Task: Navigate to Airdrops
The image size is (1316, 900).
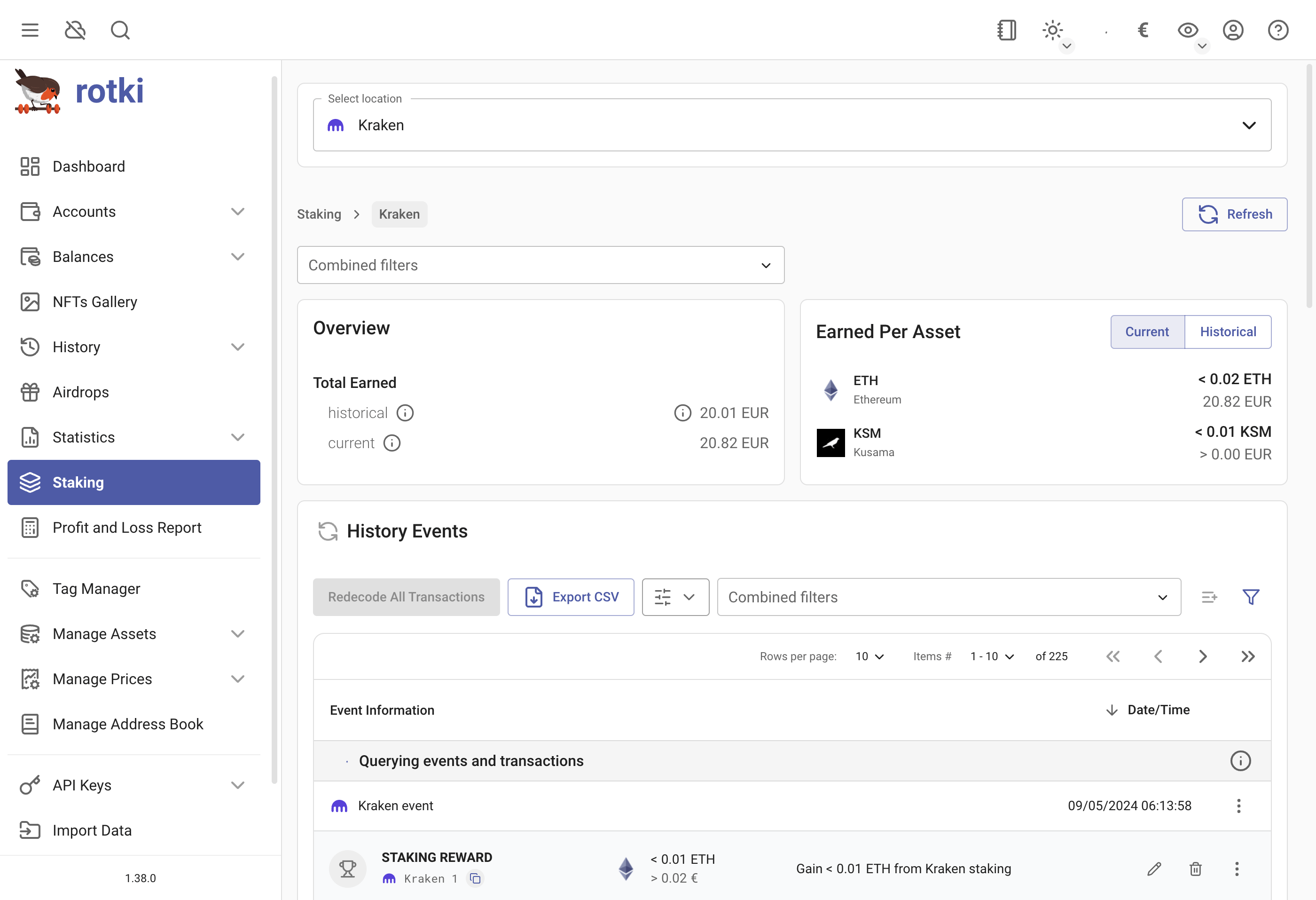Action: tap(133, 392)
